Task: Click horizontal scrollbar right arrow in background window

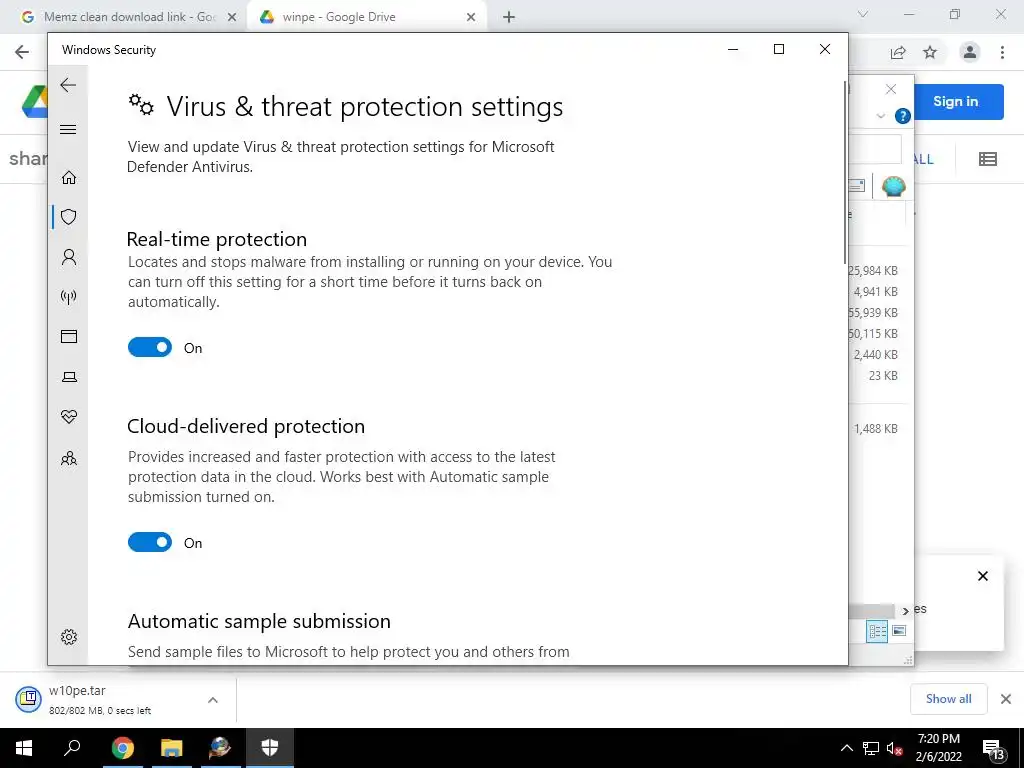Action: [x=905, y=611]
